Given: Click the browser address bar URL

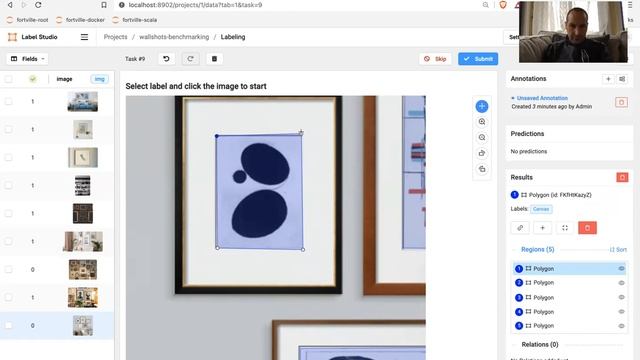Looking at the screenshot, I should click(195, 5).
